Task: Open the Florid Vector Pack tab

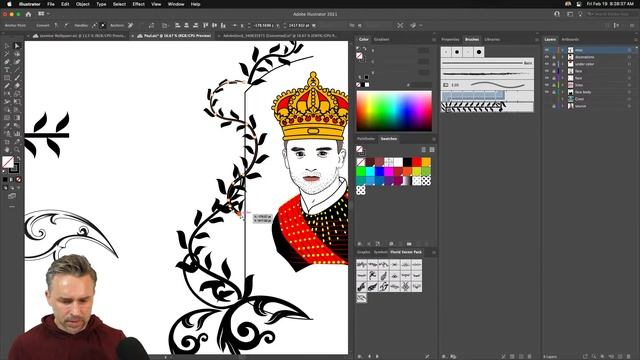Action: tap(406, 252)
